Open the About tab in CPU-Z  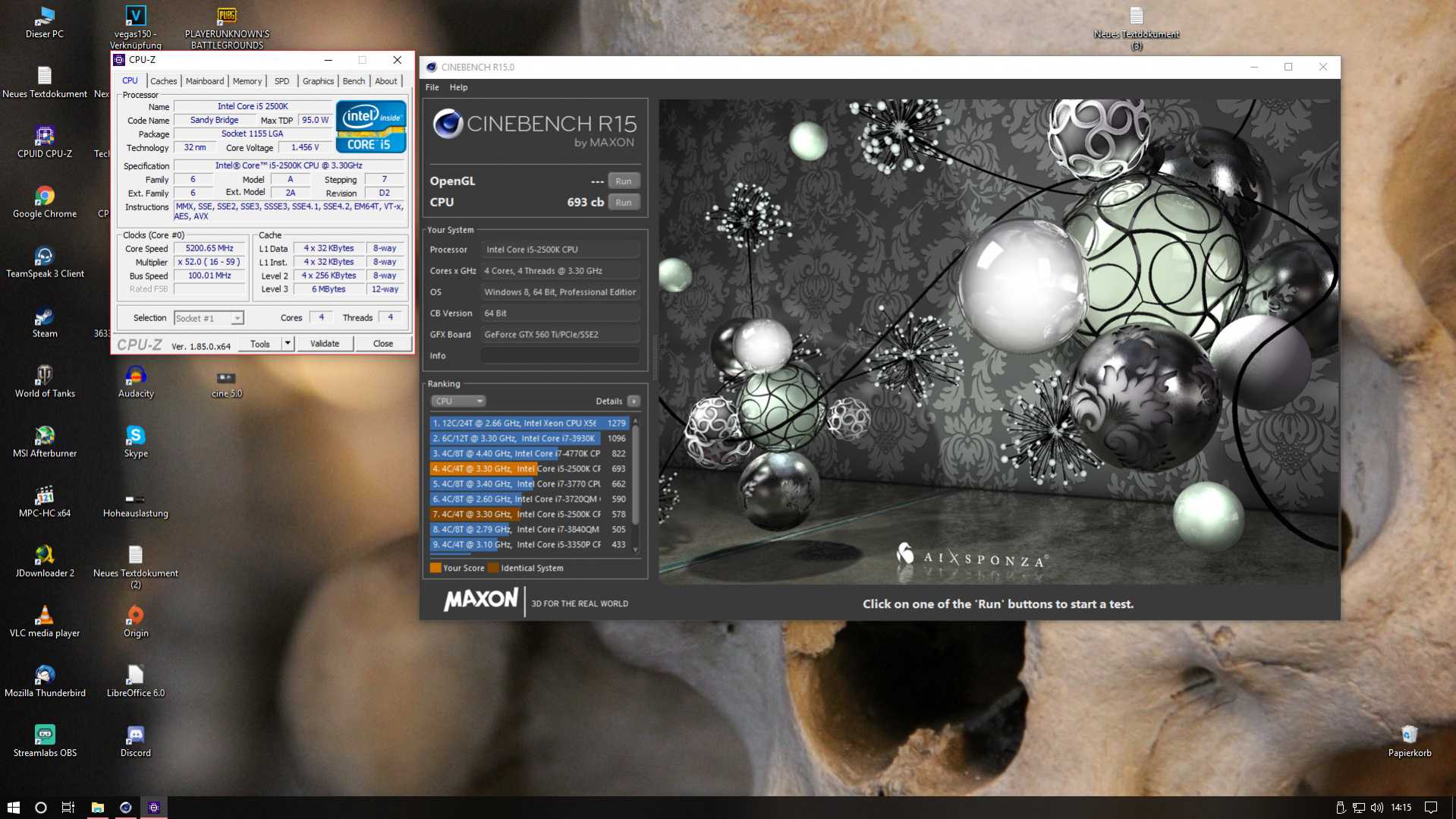tap(386, 81)
